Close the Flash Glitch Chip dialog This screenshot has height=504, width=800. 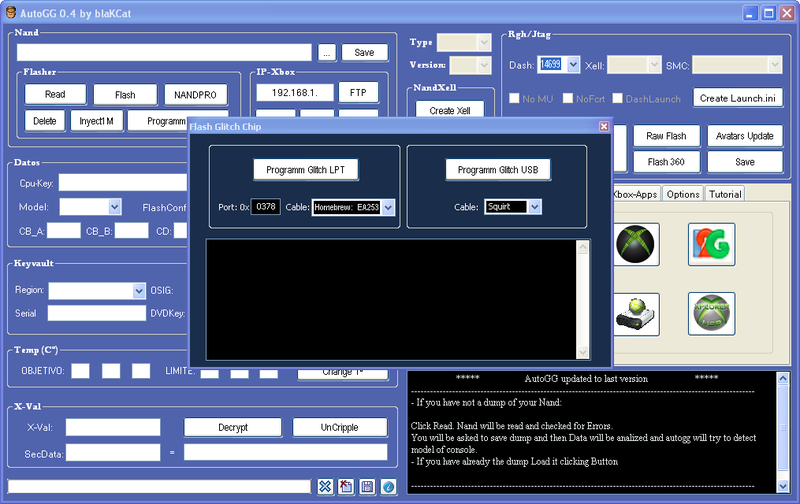tap(604, 126)
